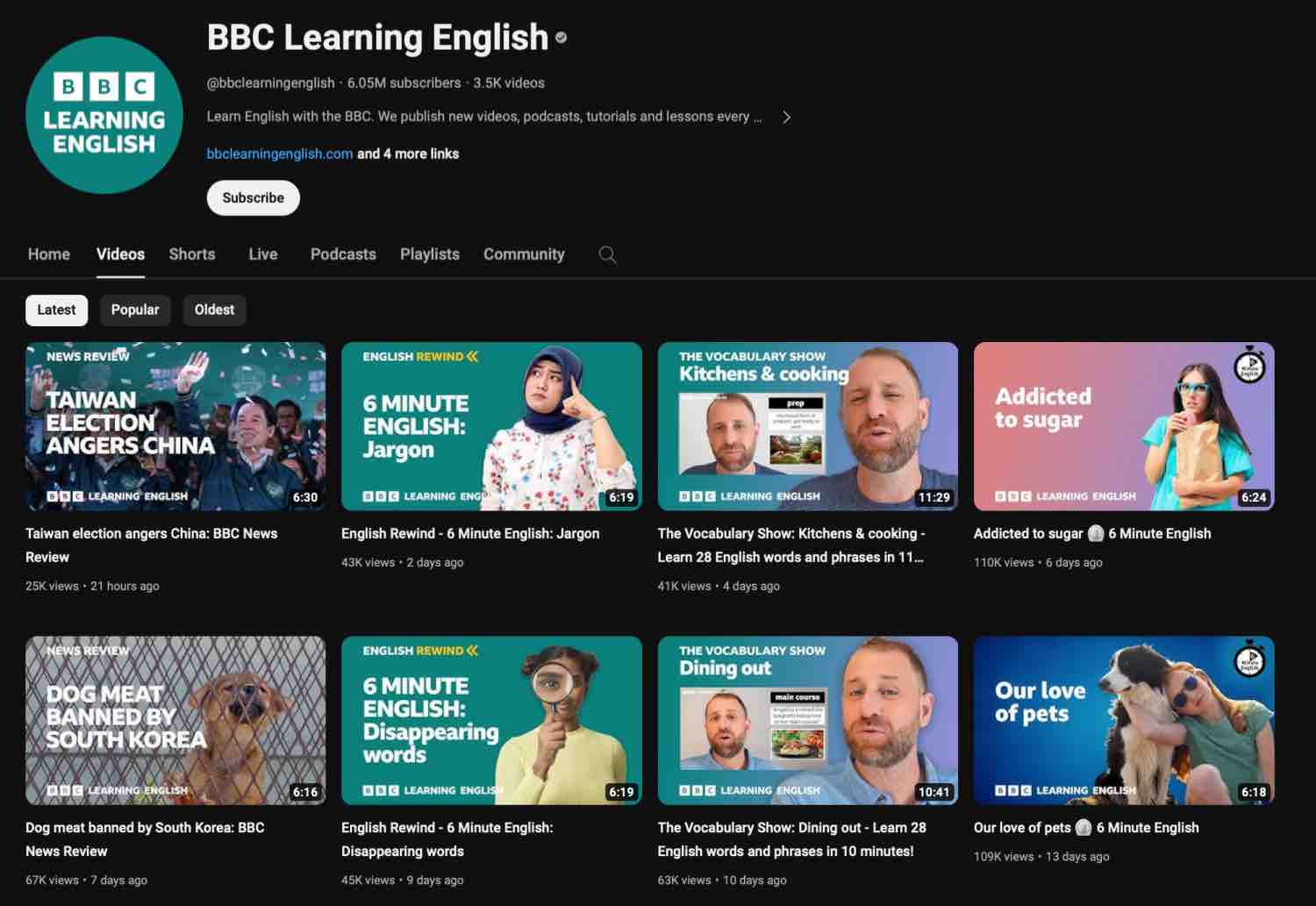1316x906 pixels.
Task: Open the Kitchens & cooking video thumbnail
Action: coord(808,426)
